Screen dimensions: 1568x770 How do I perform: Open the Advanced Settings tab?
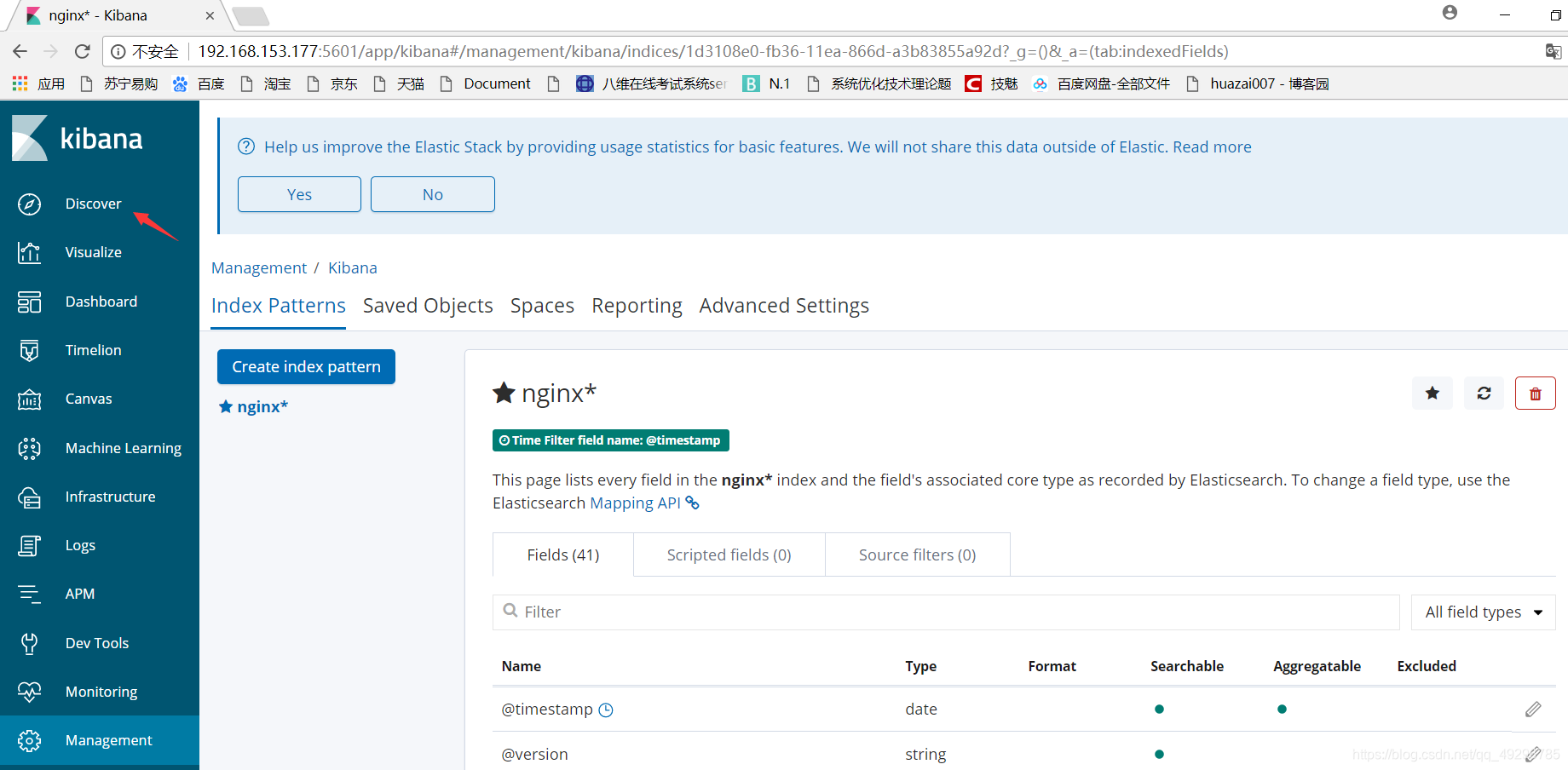(784, 306)
